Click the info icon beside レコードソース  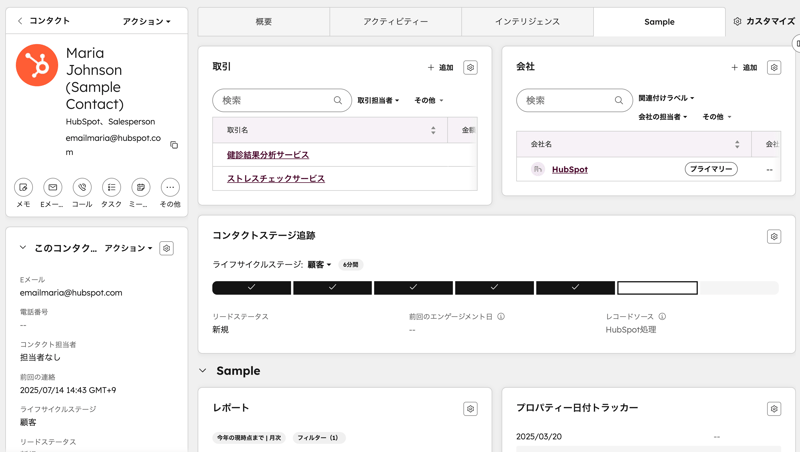tap(662, 317)
